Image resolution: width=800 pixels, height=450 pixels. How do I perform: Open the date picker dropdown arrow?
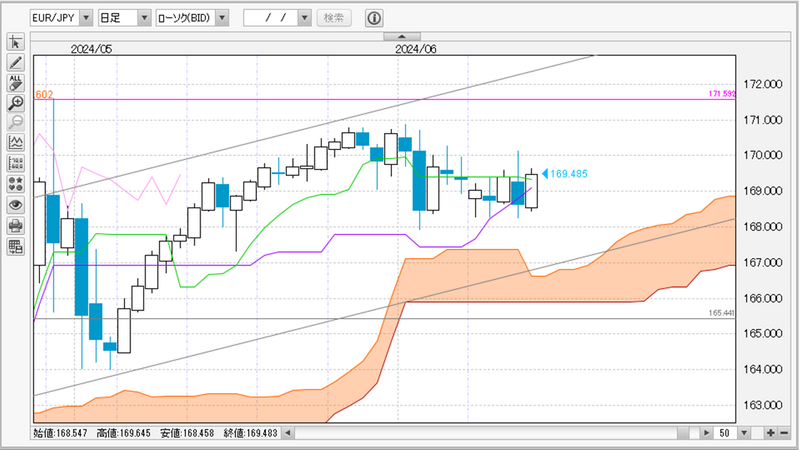click(305, 18)
